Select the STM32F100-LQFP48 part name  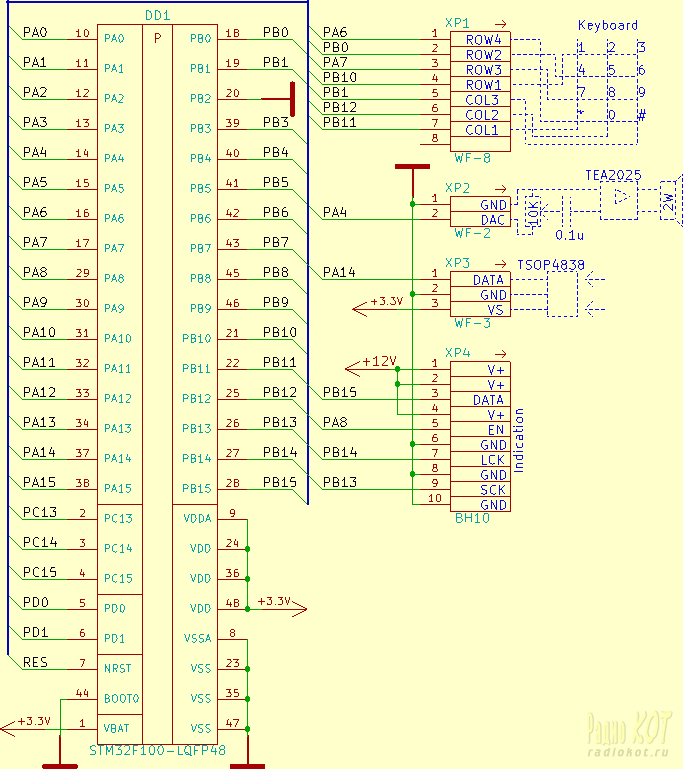(x=157, y=750)
